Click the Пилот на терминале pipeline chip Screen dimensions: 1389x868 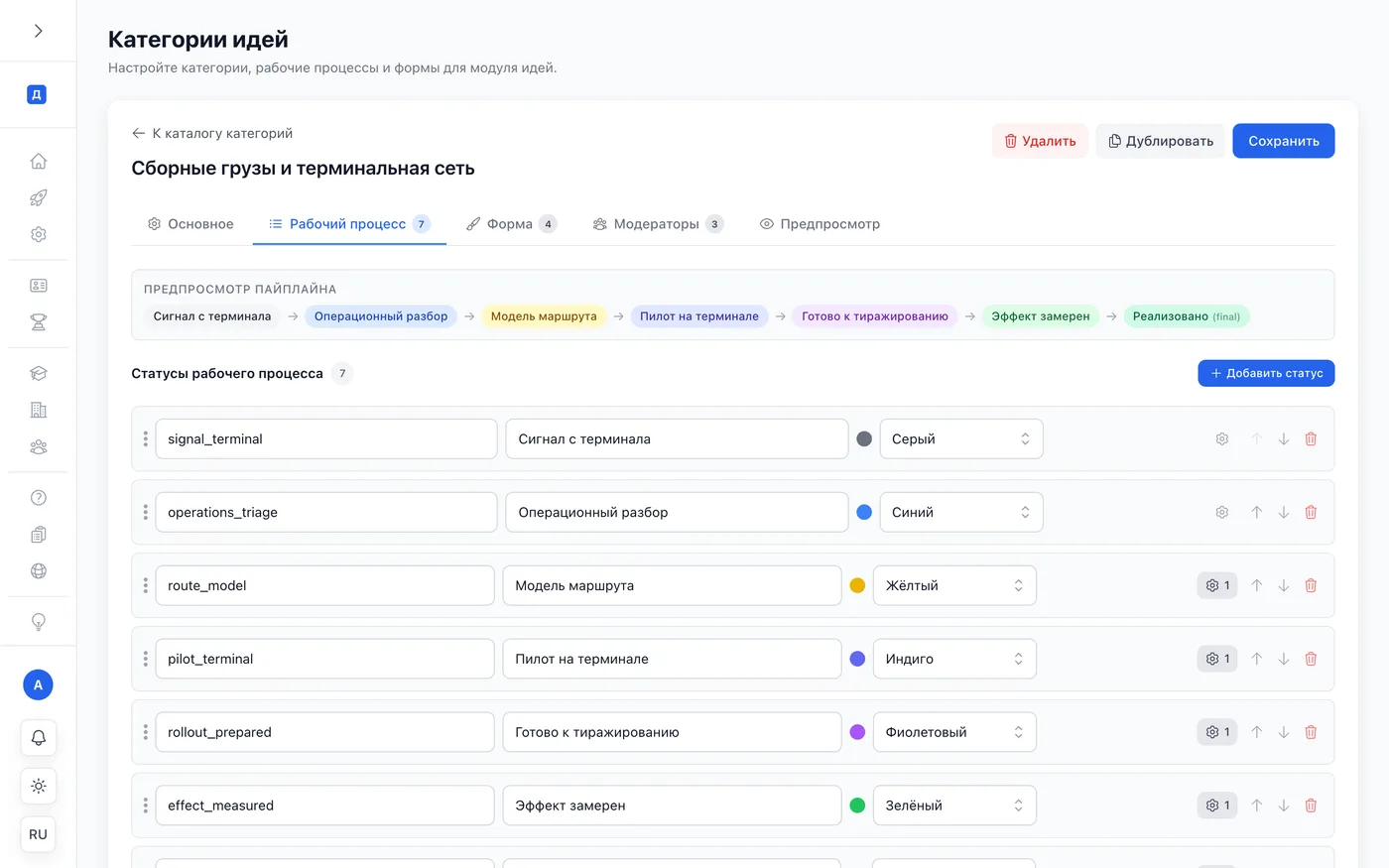coord(699,316)
